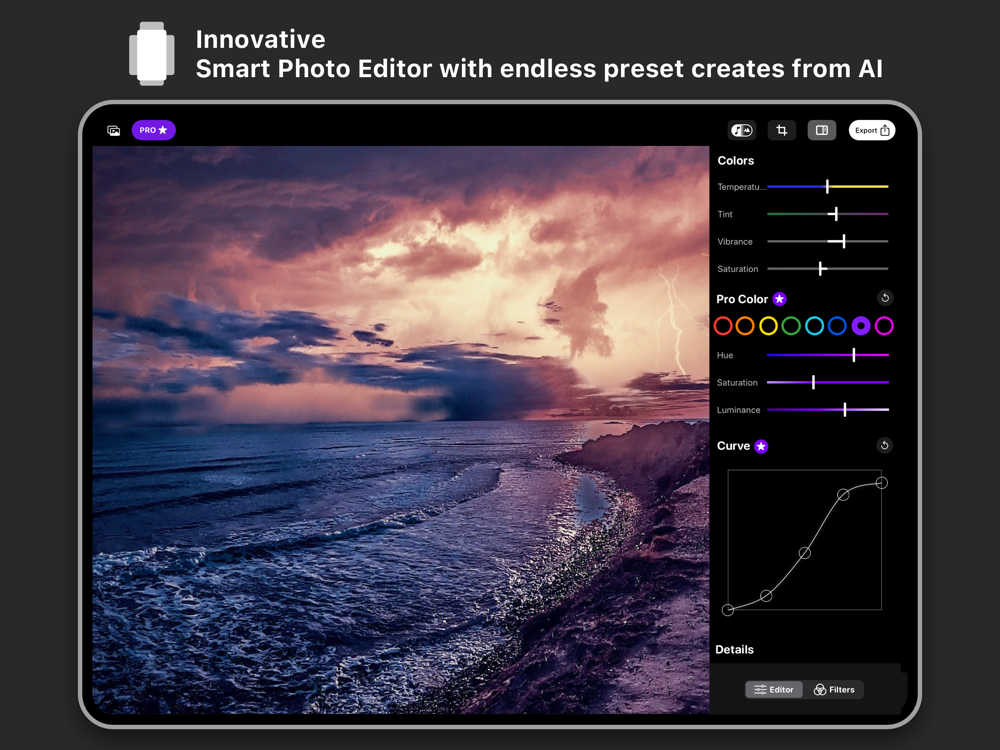Select the filled purple color ring
Screen dimensions: 1000x750
861,326
